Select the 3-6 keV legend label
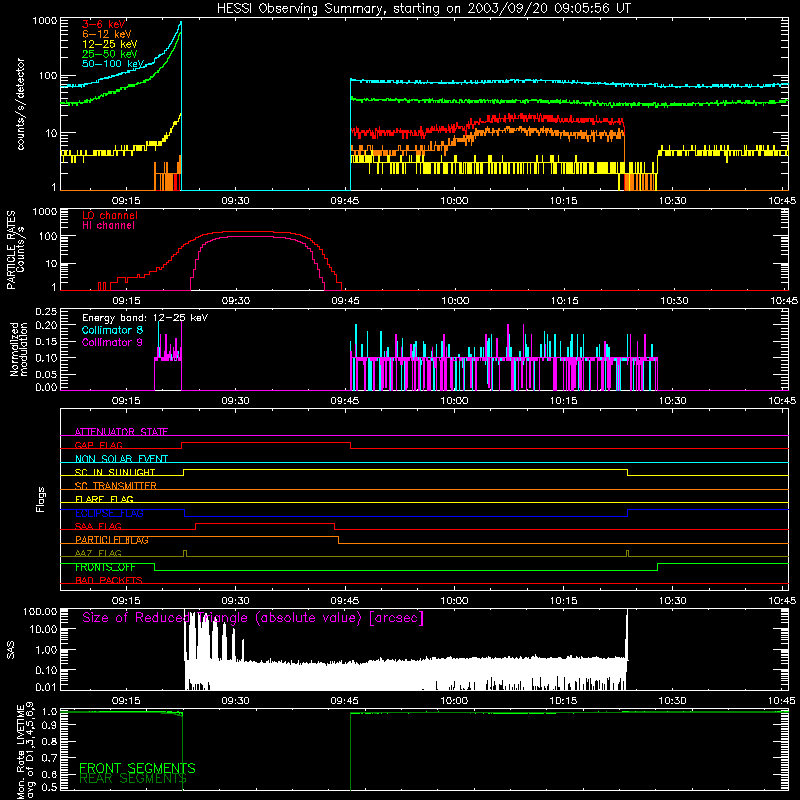800x800 pixels. [x=104, y=24]
